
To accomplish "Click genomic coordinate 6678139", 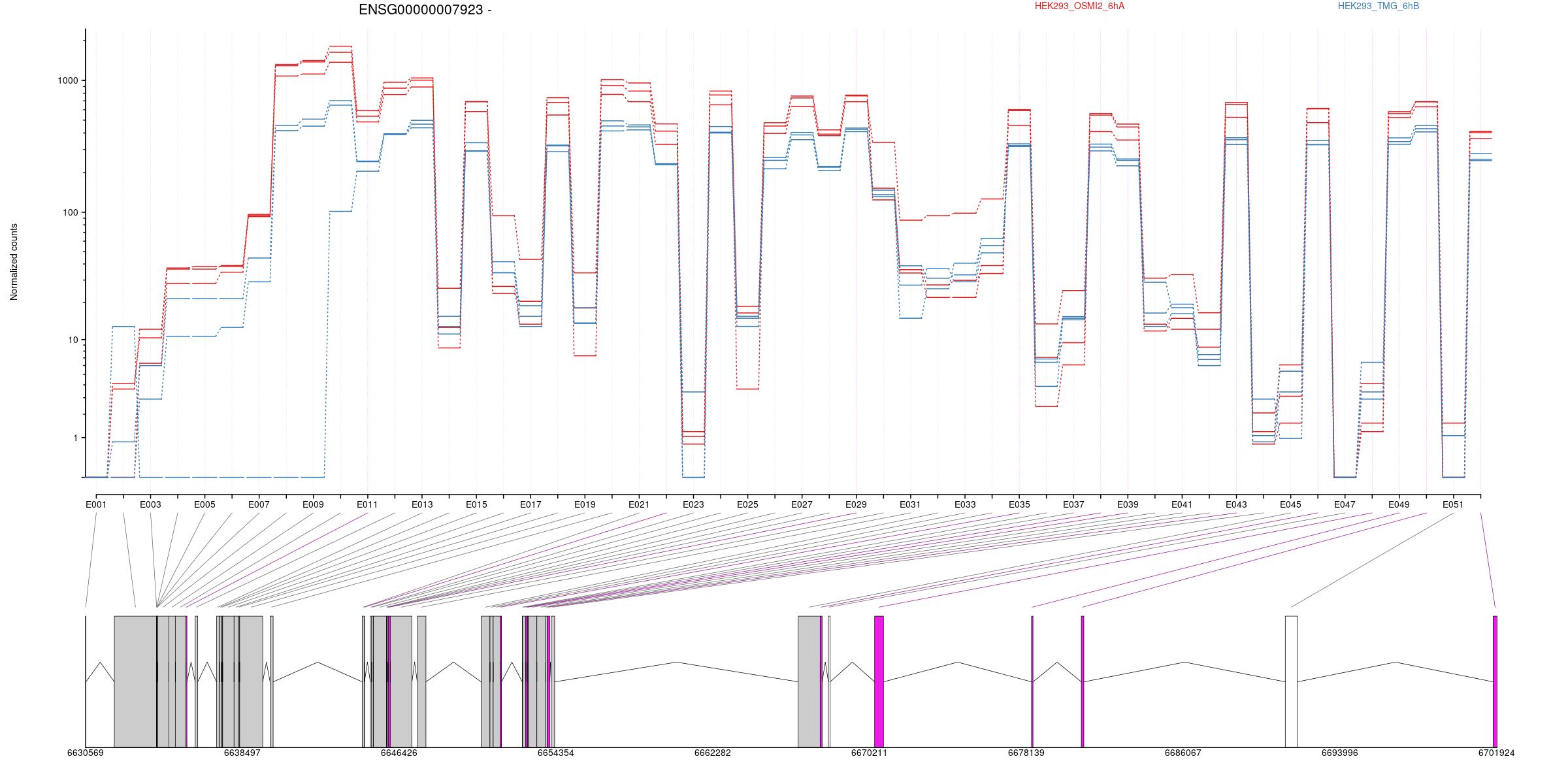I will pos(1026,753).
